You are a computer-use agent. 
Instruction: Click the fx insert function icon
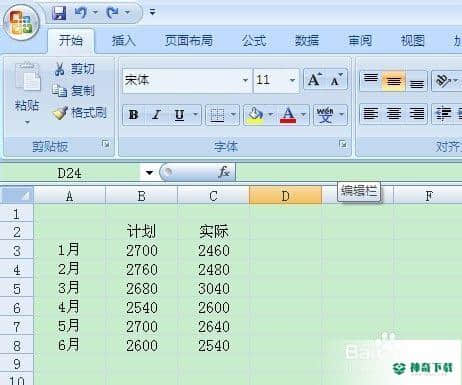pyautogui.click(x=224, y=172)
